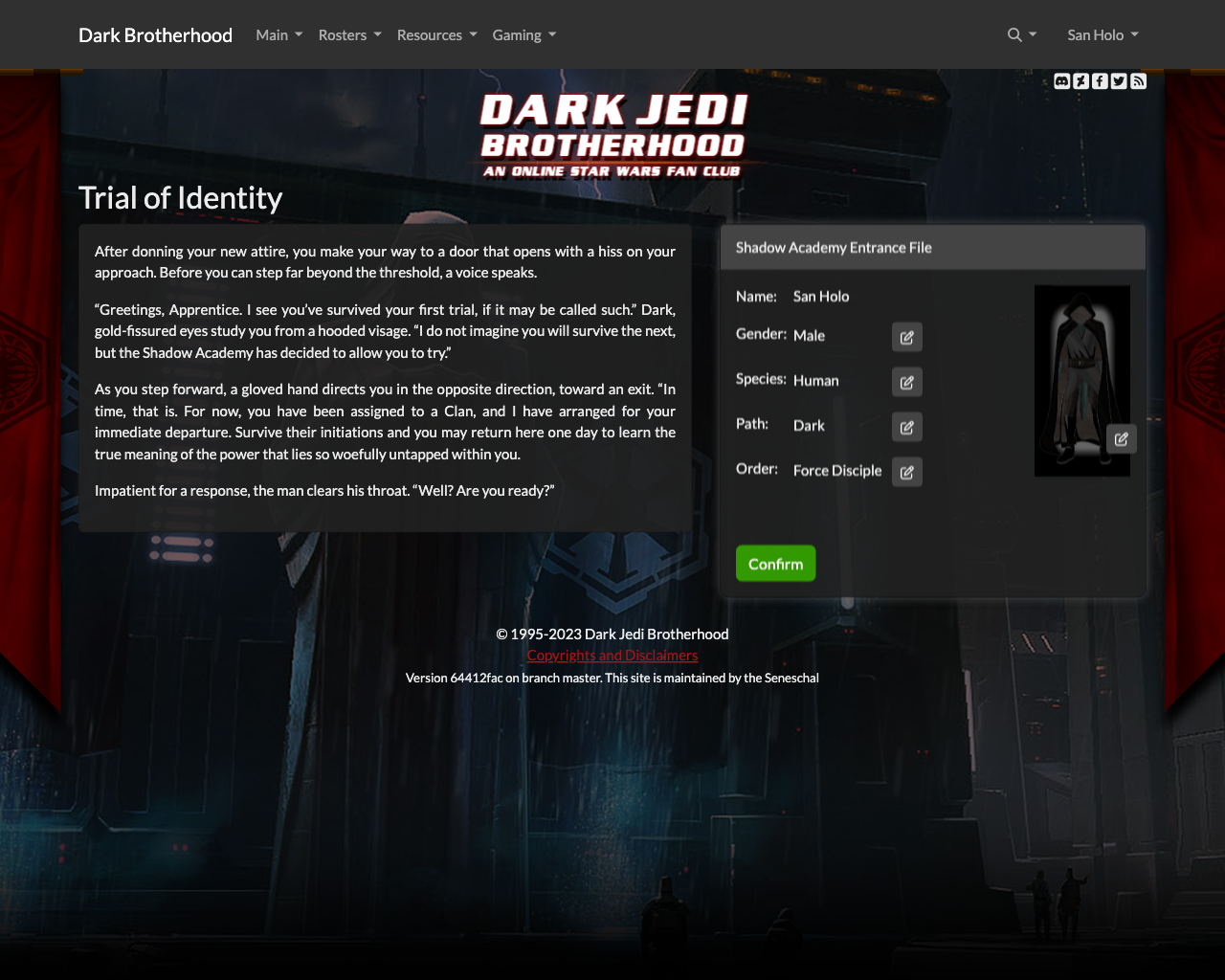Click edit icon on character robe image

[1121, 439]
